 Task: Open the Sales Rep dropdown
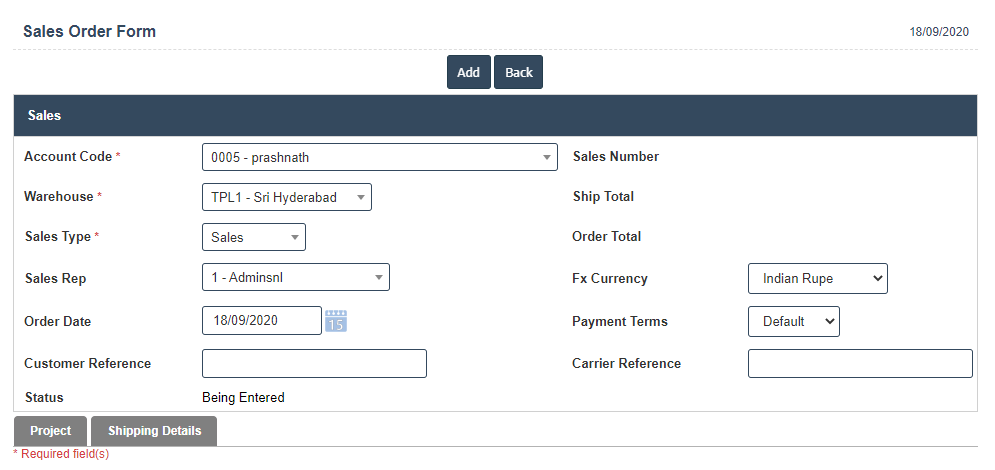[x=295, y=278]
